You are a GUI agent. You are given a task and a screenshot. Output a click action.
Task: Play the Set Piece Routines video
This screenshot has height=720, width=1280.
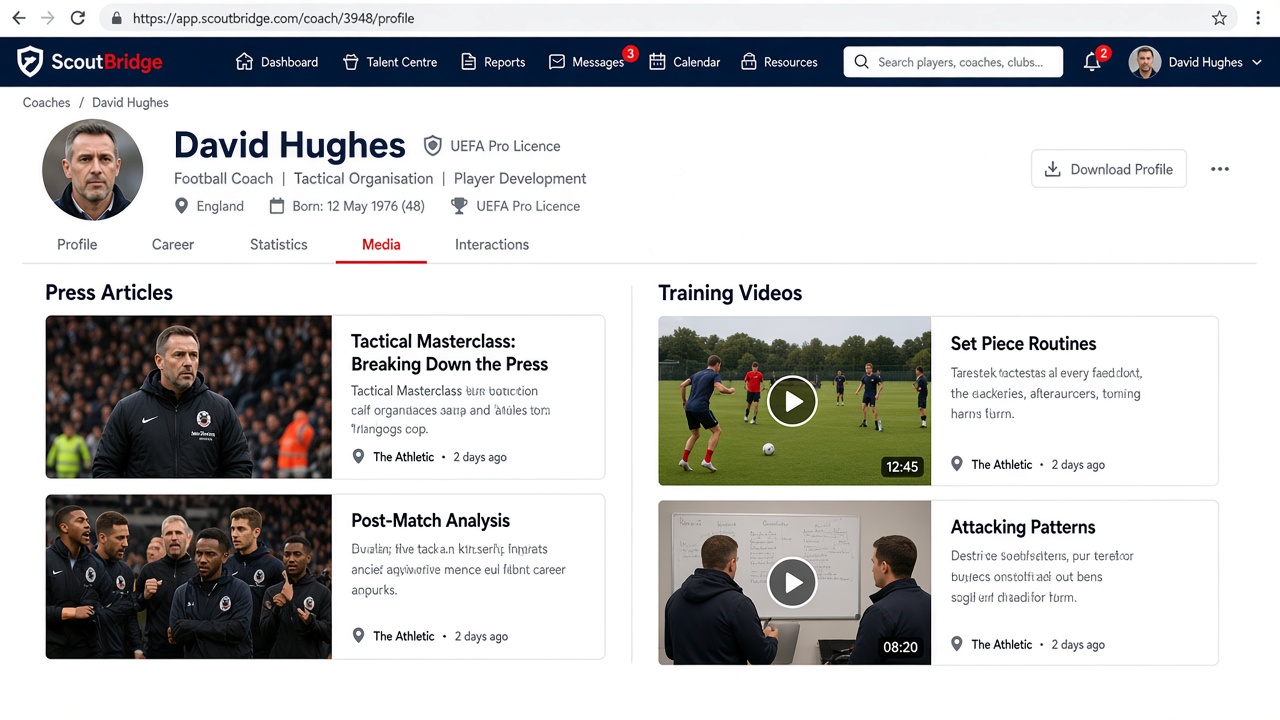[x=792, y=401]
